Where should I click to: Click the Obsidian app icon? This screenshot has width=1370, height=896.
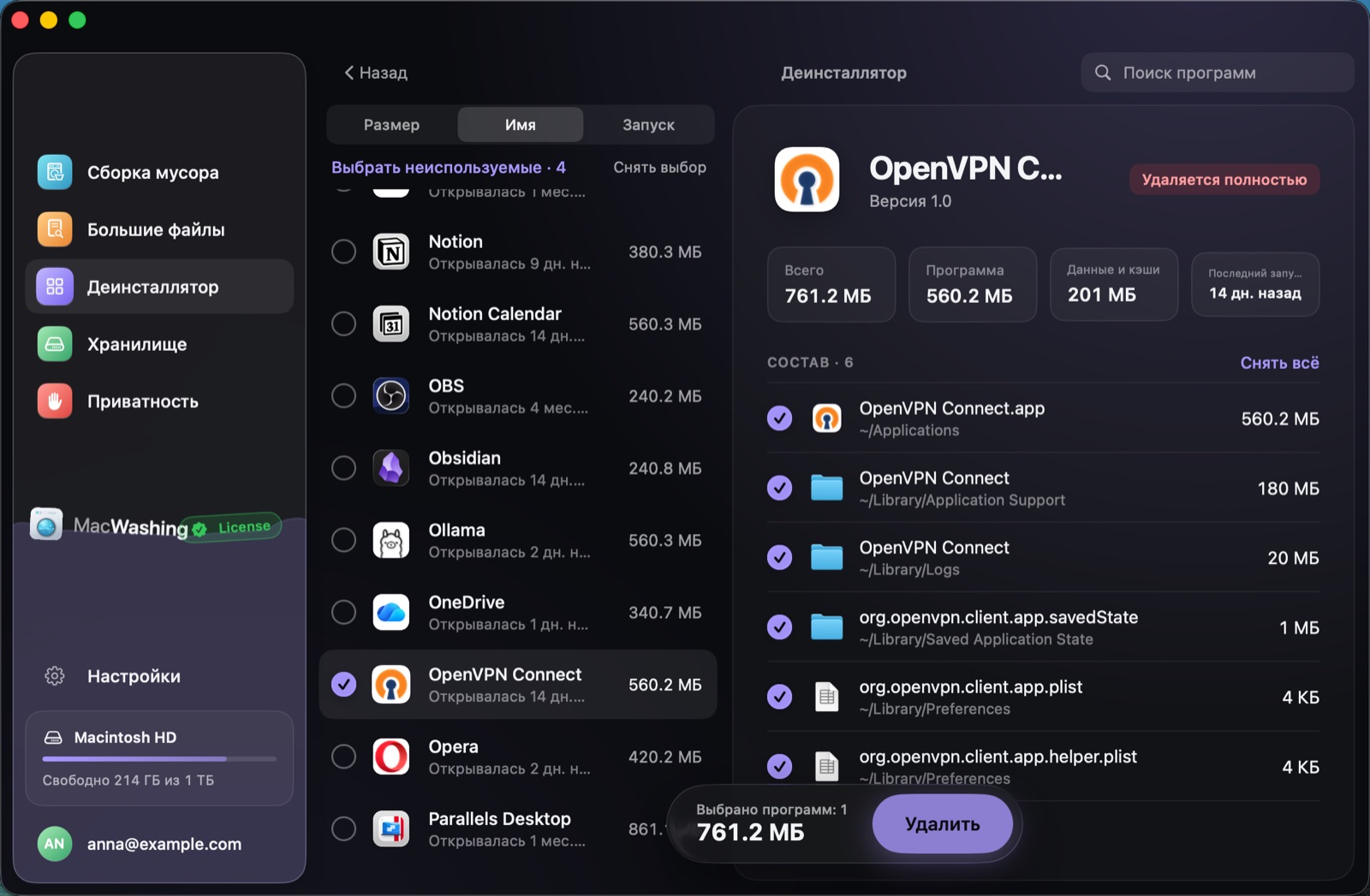coord(391,468)
